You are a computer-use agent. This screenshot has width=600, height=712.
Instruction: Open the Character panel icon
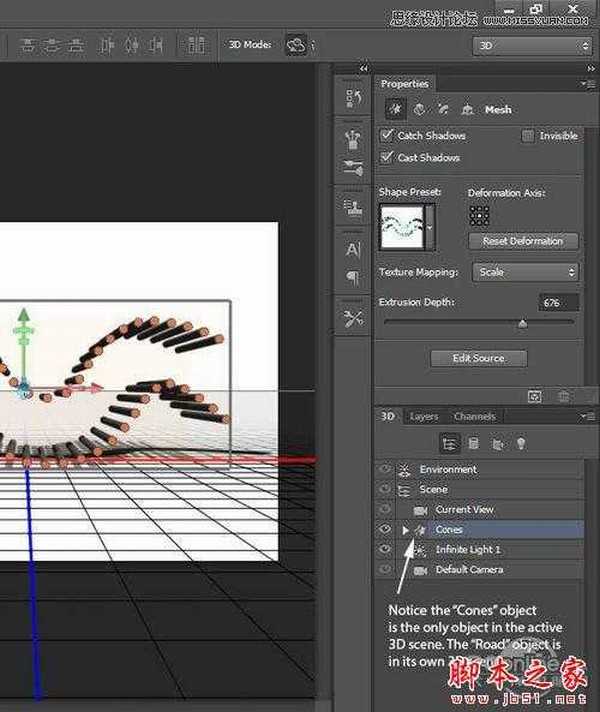pyautogui.click(x=353, y=250)
